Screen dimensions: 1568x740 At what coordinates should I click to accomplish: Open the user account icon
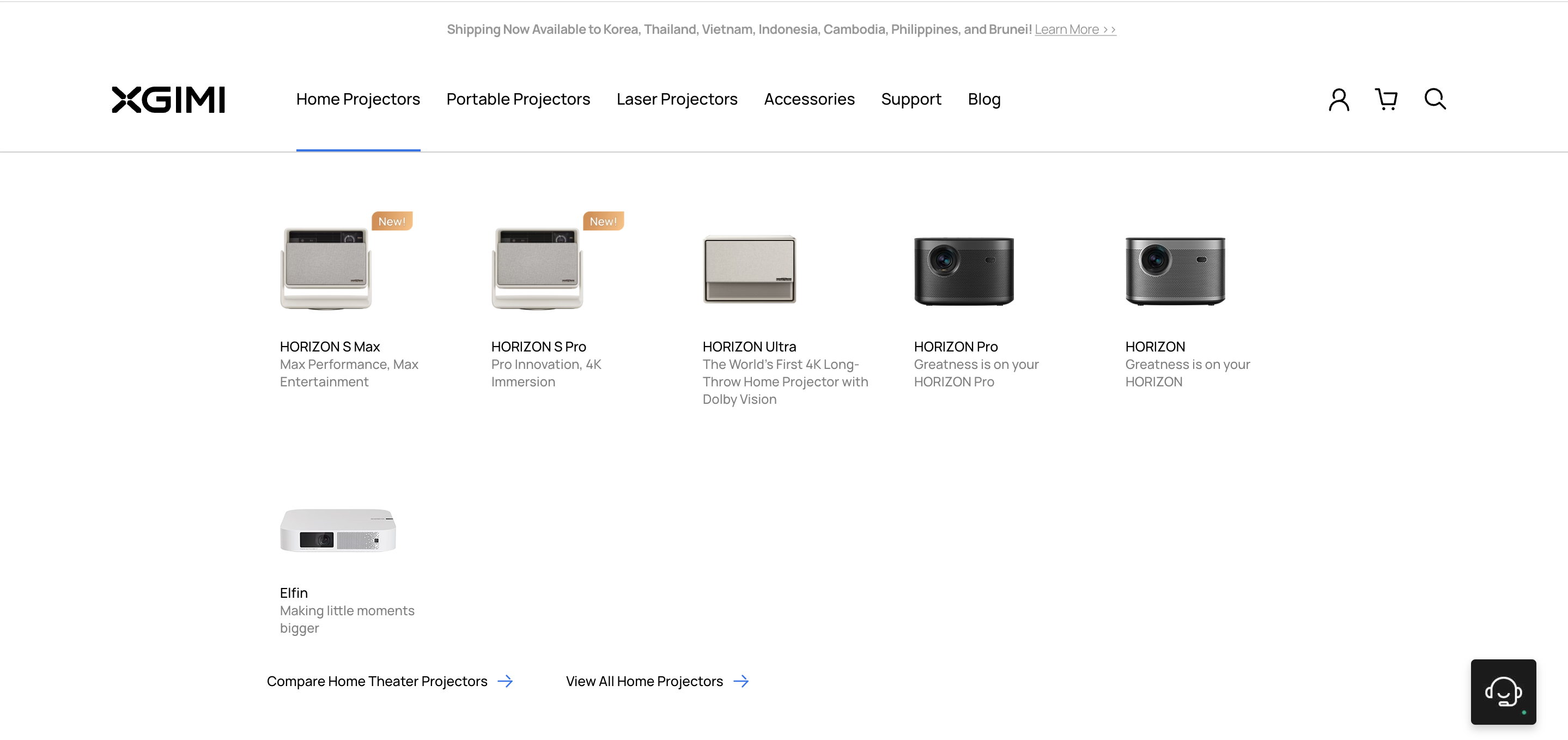pyautogui.click(x=1339, y=99)
